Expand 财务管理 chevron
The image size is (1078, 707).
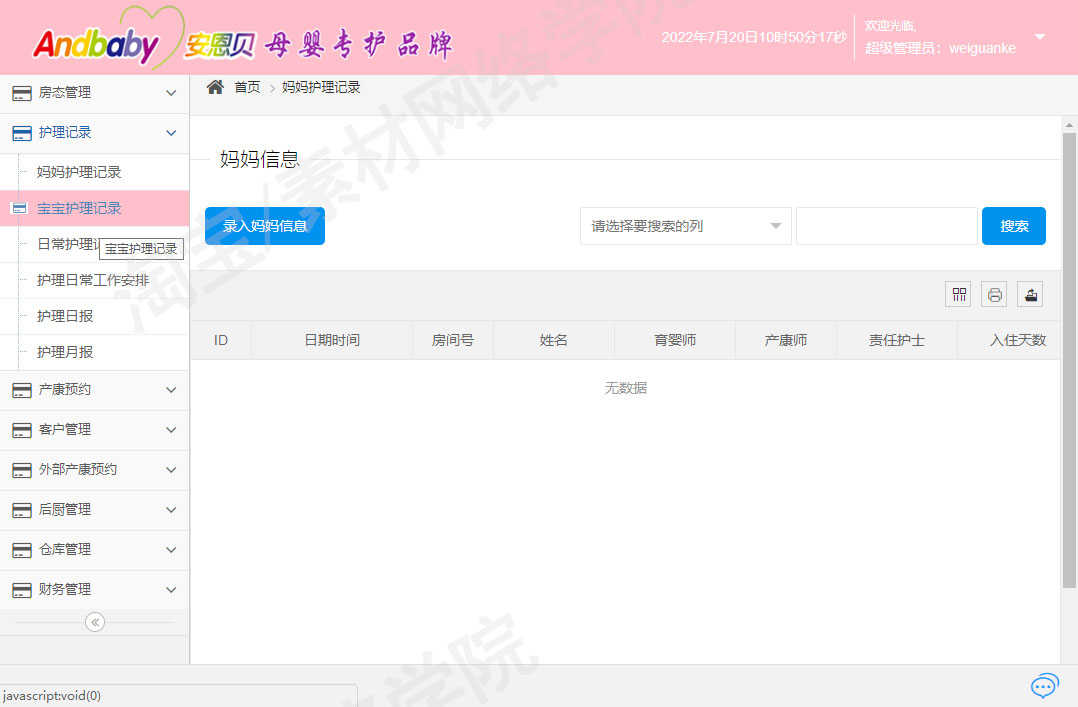point(171,589)
